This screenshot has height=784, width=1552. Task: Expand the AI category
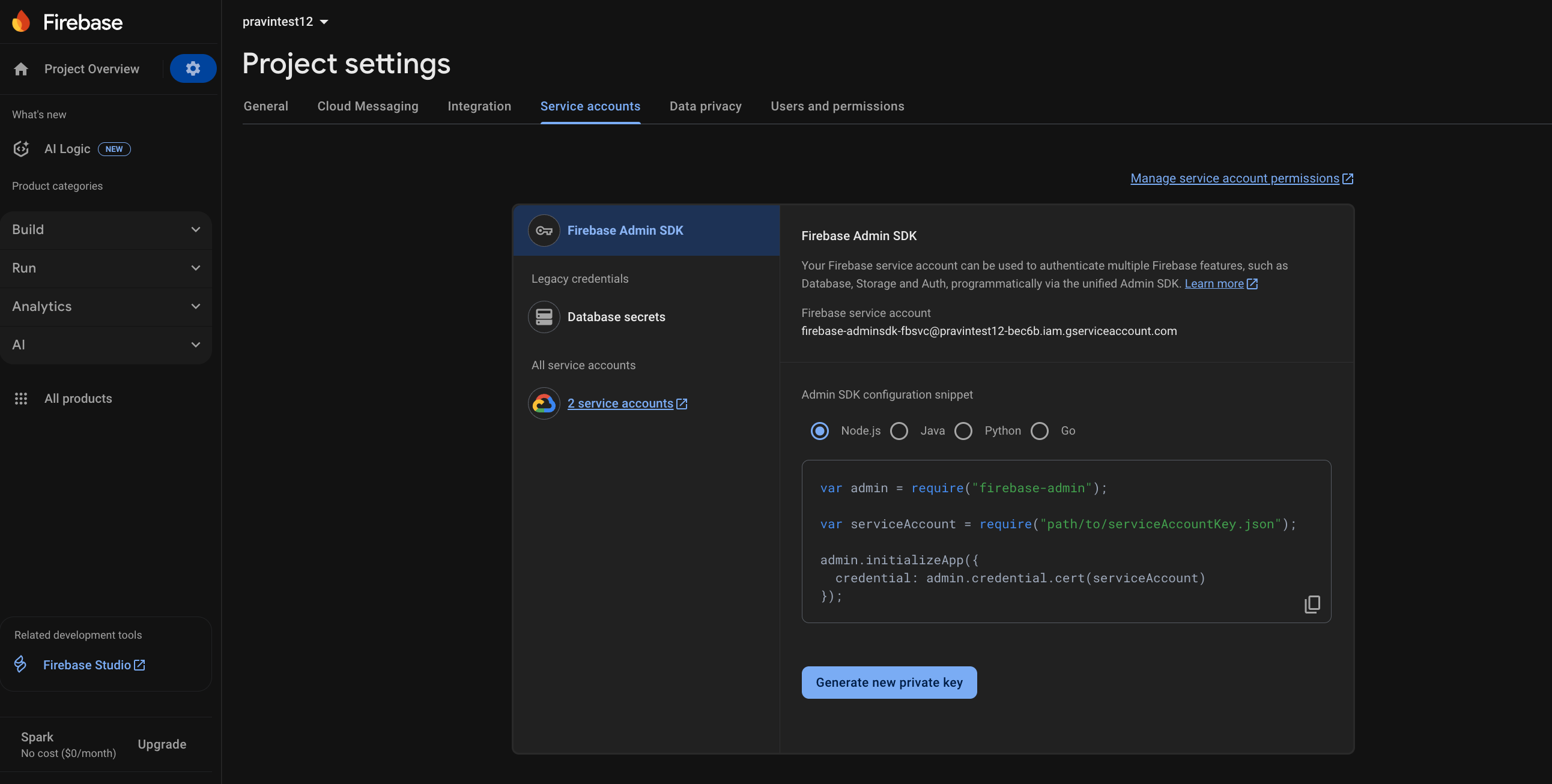106,345
